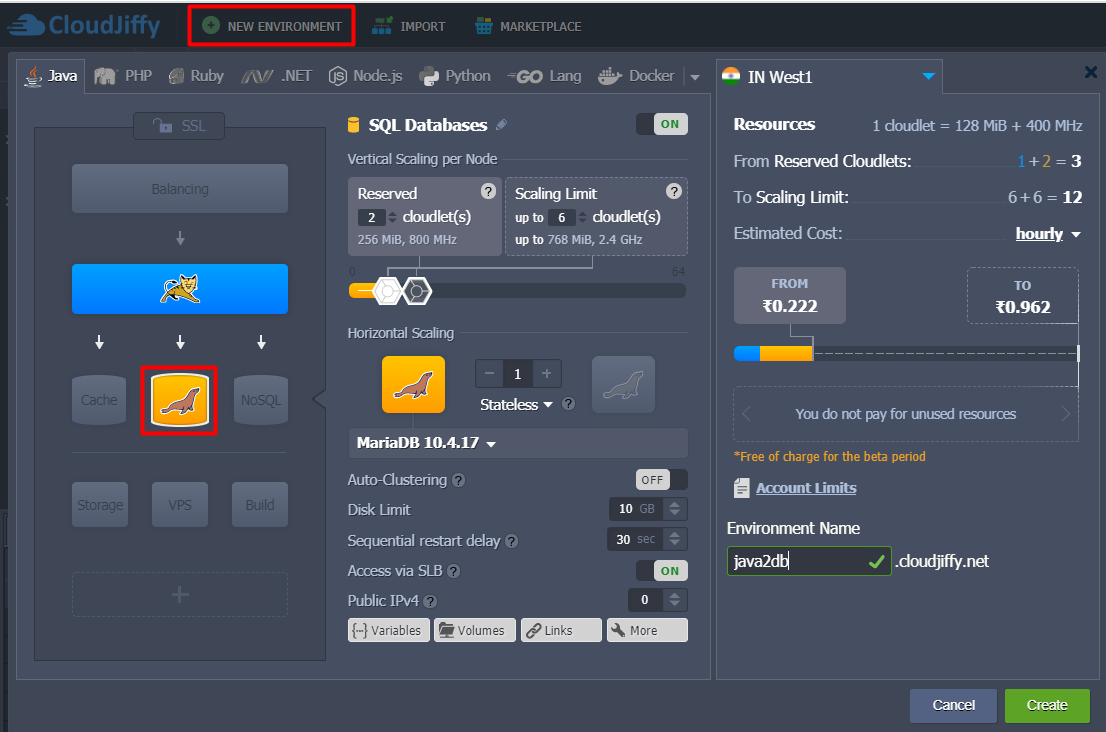
Task: Switch to the Python environment tab
Action: (455, 74)
